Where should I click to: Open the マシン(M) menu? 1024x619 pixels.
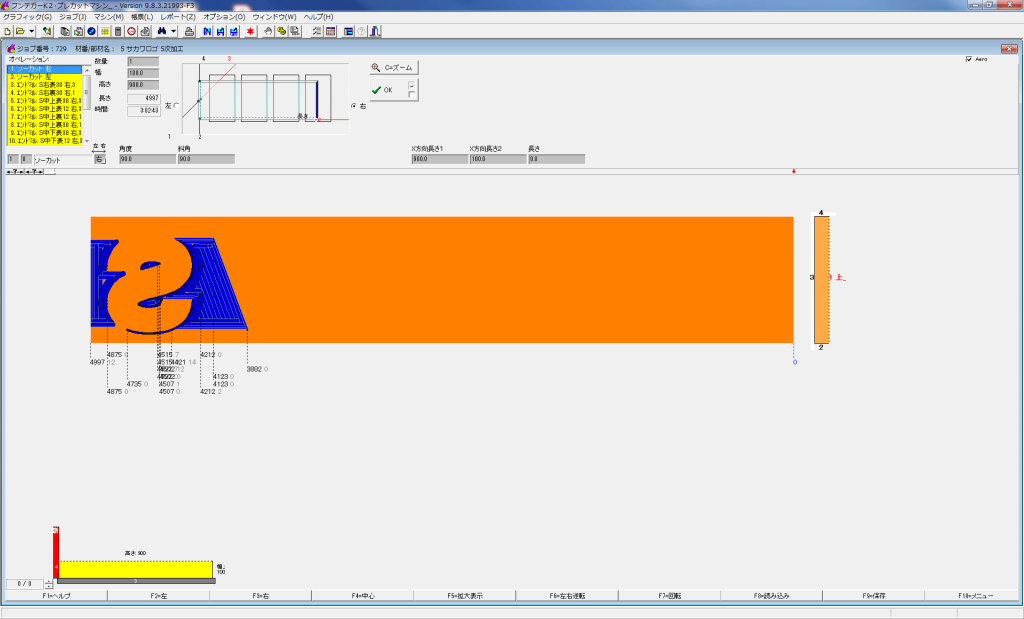[x=108, y=17]
